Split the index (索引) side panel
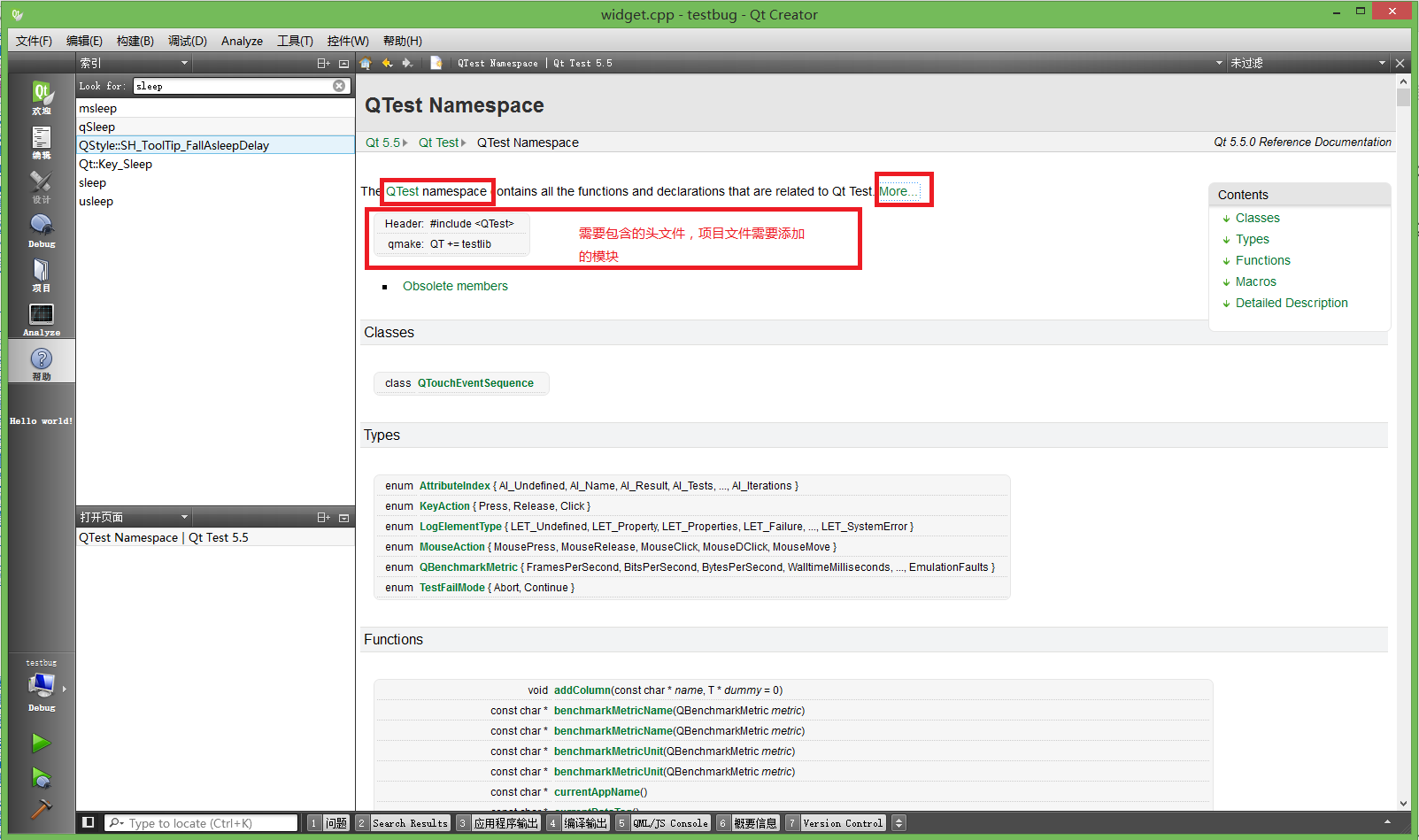The width and height of the screenshot is (1419, 840). pyautogui.click(x=323, y=63)
